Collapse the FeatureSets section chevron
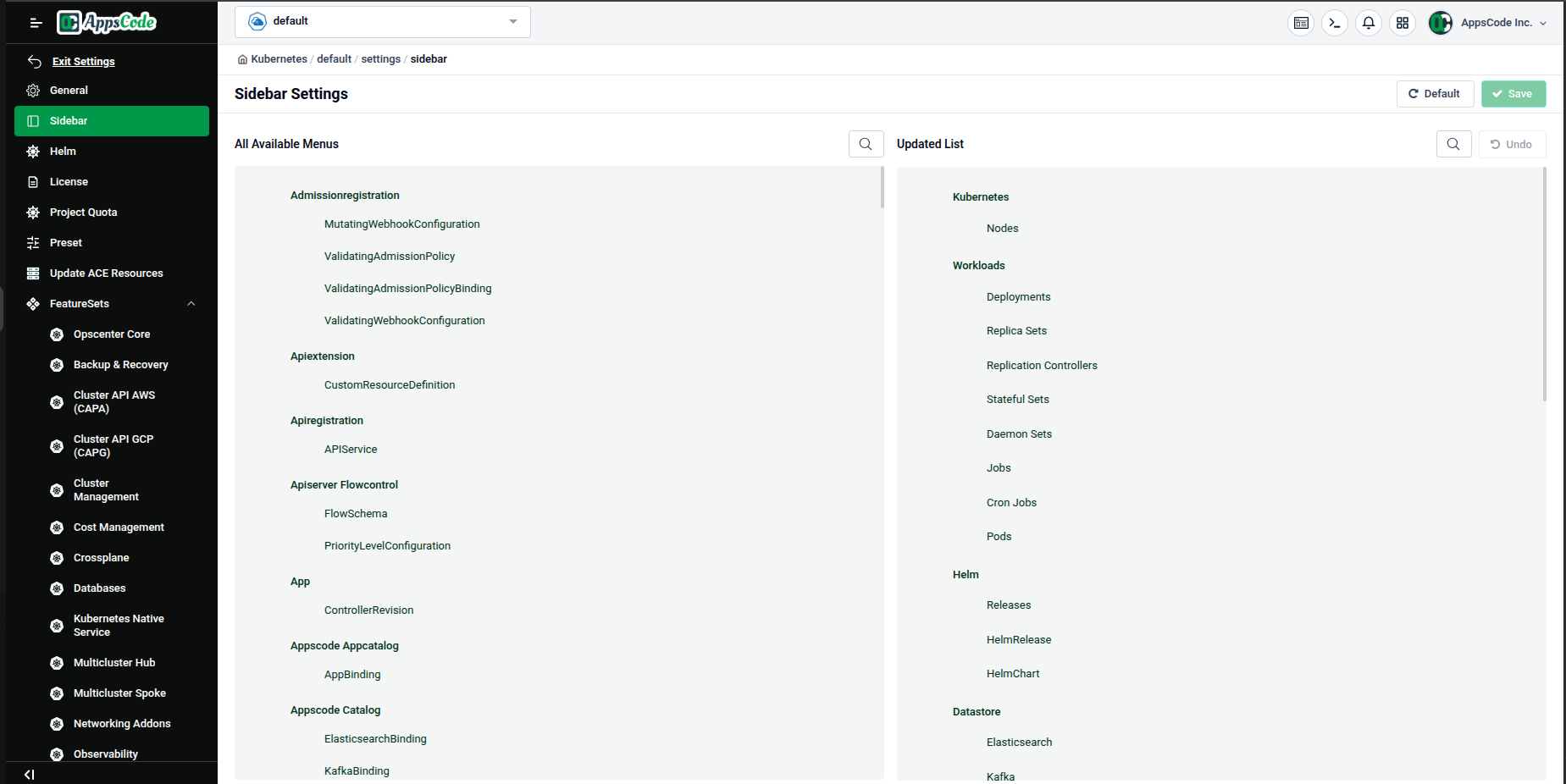This screenshot has width=1566, height=784. 191,304
